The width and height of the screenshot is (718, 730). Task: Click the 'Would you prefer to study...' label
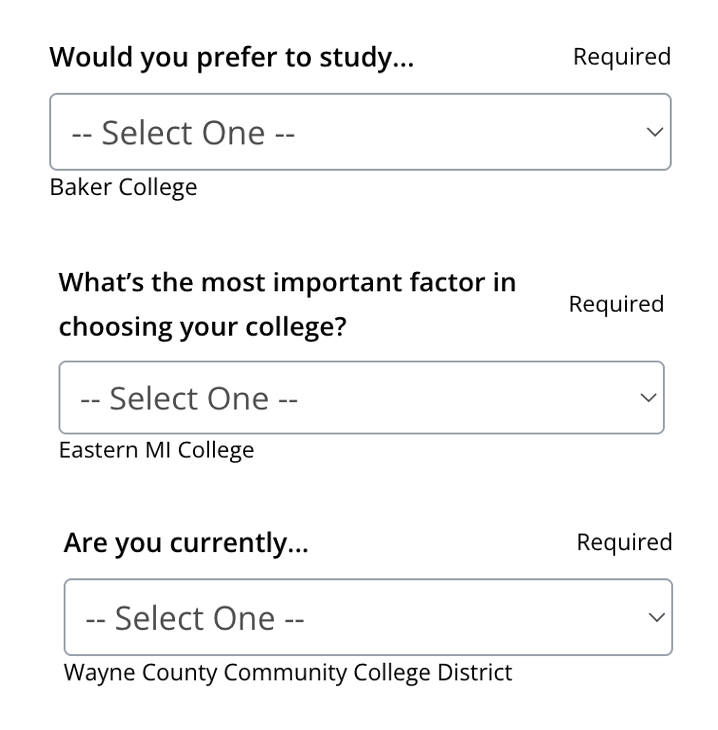[232, 57]
